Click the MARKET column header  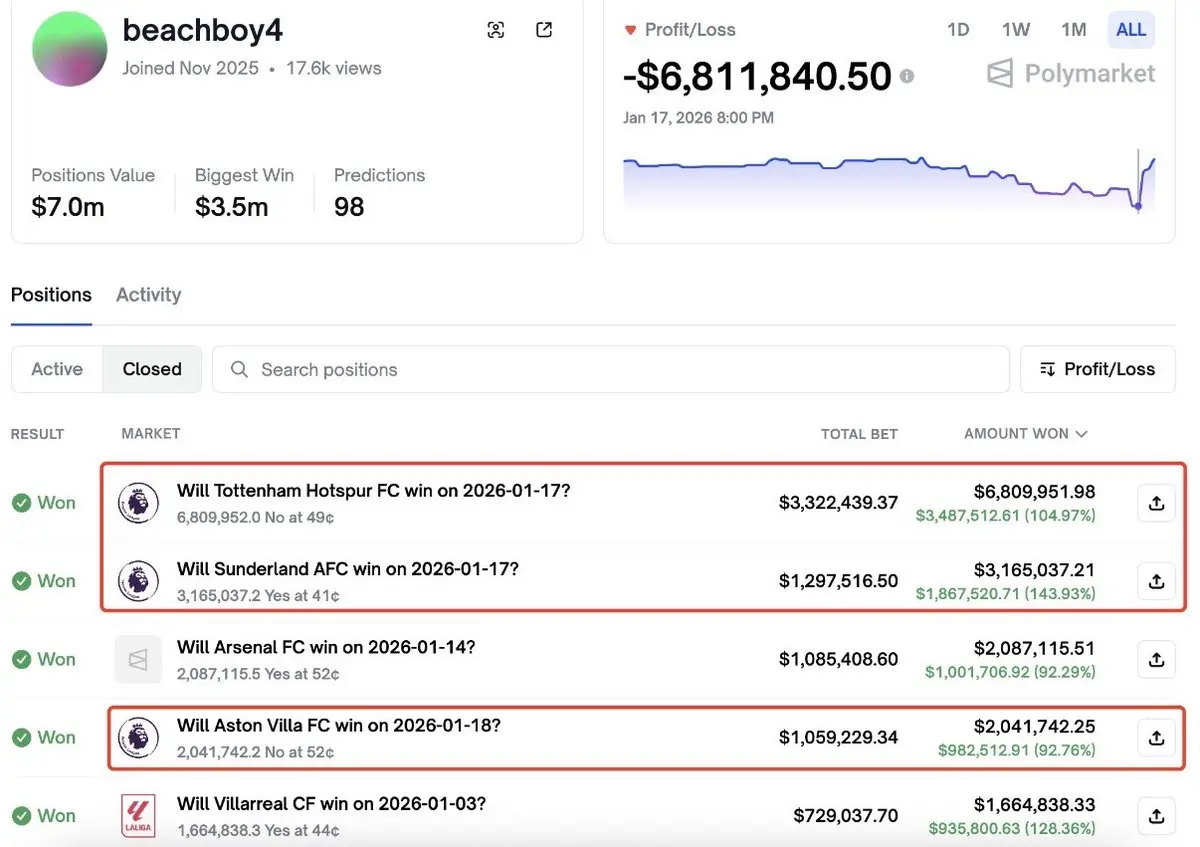tap(151, 434)
